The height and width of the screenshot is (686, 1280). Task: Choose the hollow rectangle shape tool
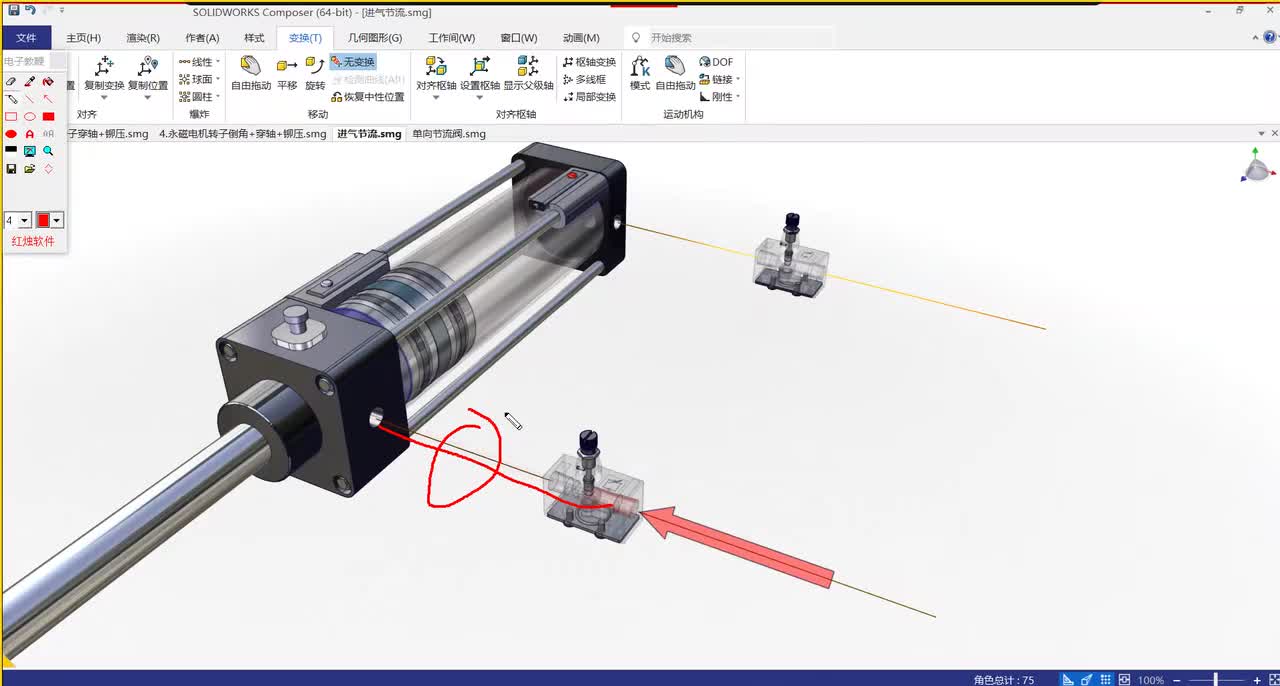click(11, 116)
